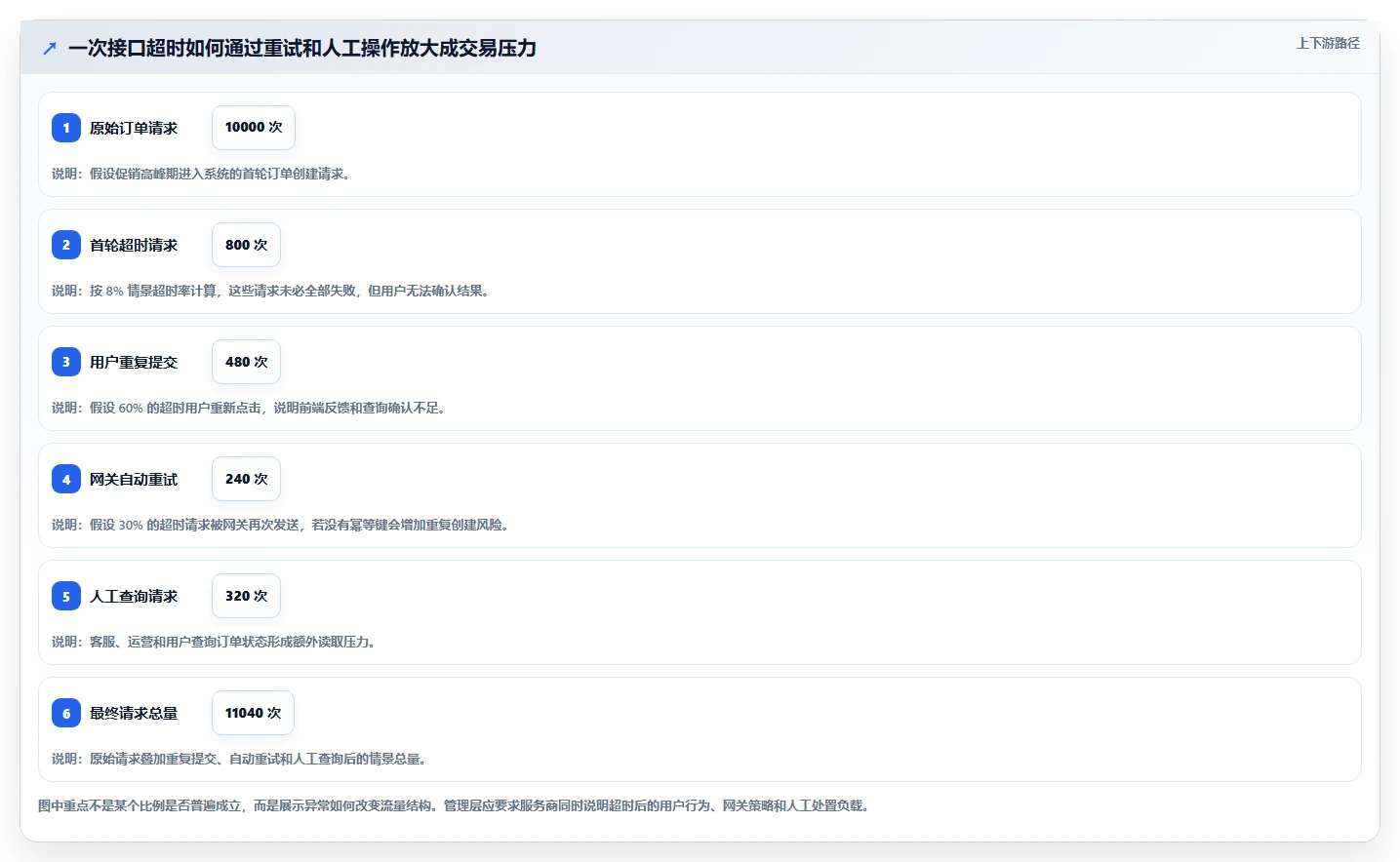Click the note 原始请求叠加重复提交
1400x862 pixels.
click(x=239, y=759)
